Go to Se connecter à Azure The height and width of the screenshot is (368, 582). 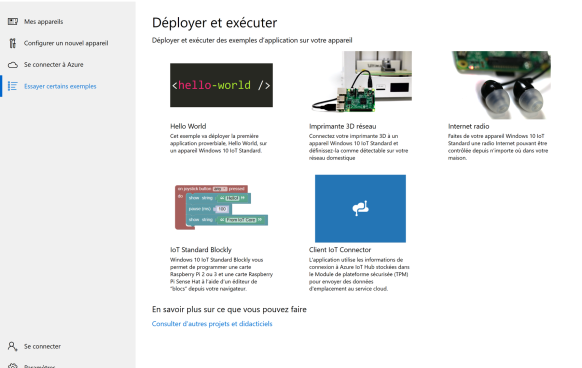(x=53, y=65)
